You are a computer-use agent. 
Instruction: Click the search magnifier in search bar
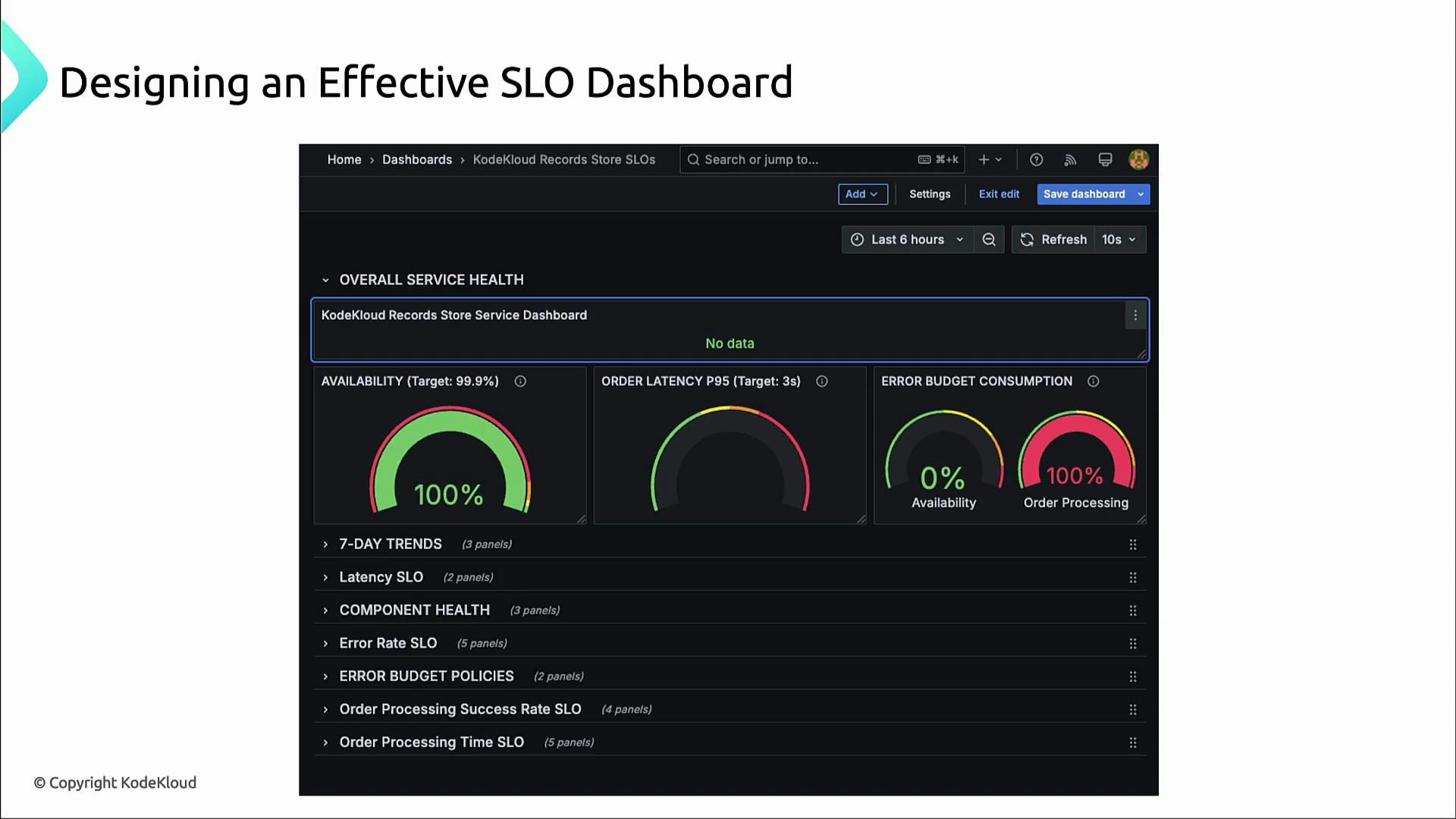point(693,159)
